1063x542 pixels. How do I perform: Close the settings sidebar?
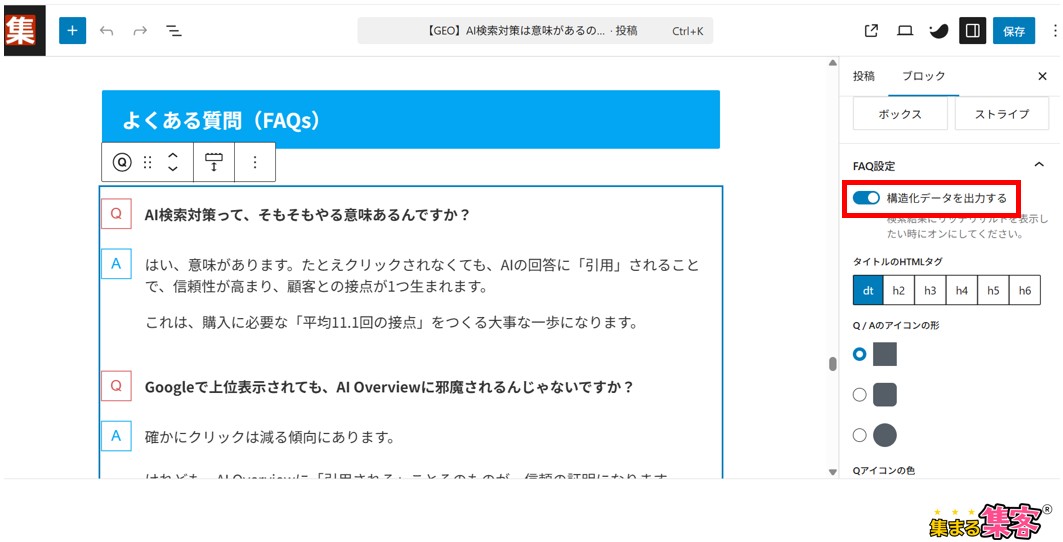(1043, 76)
